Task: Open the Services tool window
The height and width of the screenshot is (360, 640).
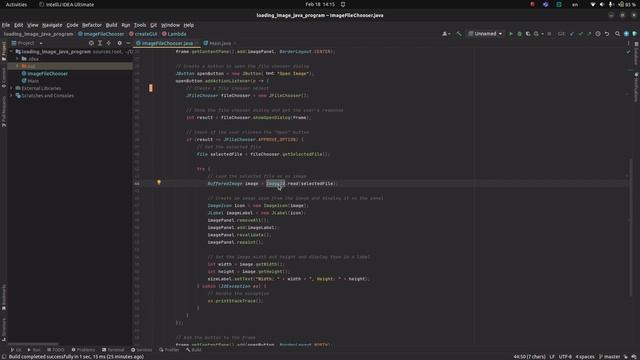Action: click(x=141, y=350)
